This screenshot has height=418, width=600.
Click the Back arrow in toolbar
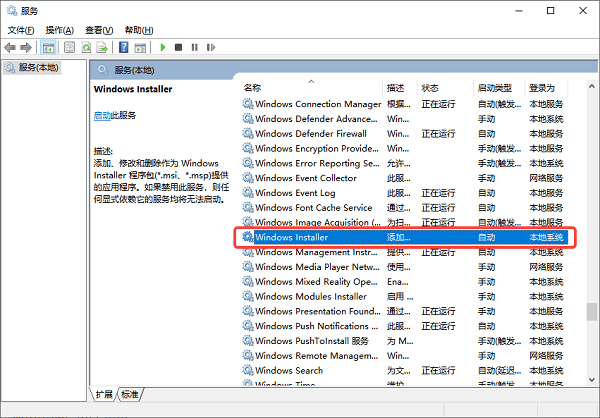coord(11,47)
